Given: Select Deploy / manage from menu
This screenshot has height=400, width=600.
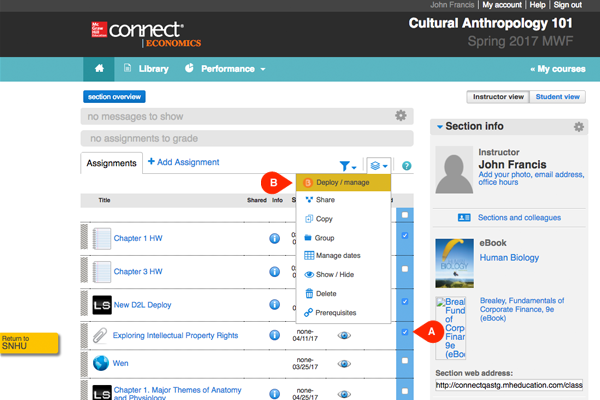Looking at the screenshot, I should click(343, 183).
